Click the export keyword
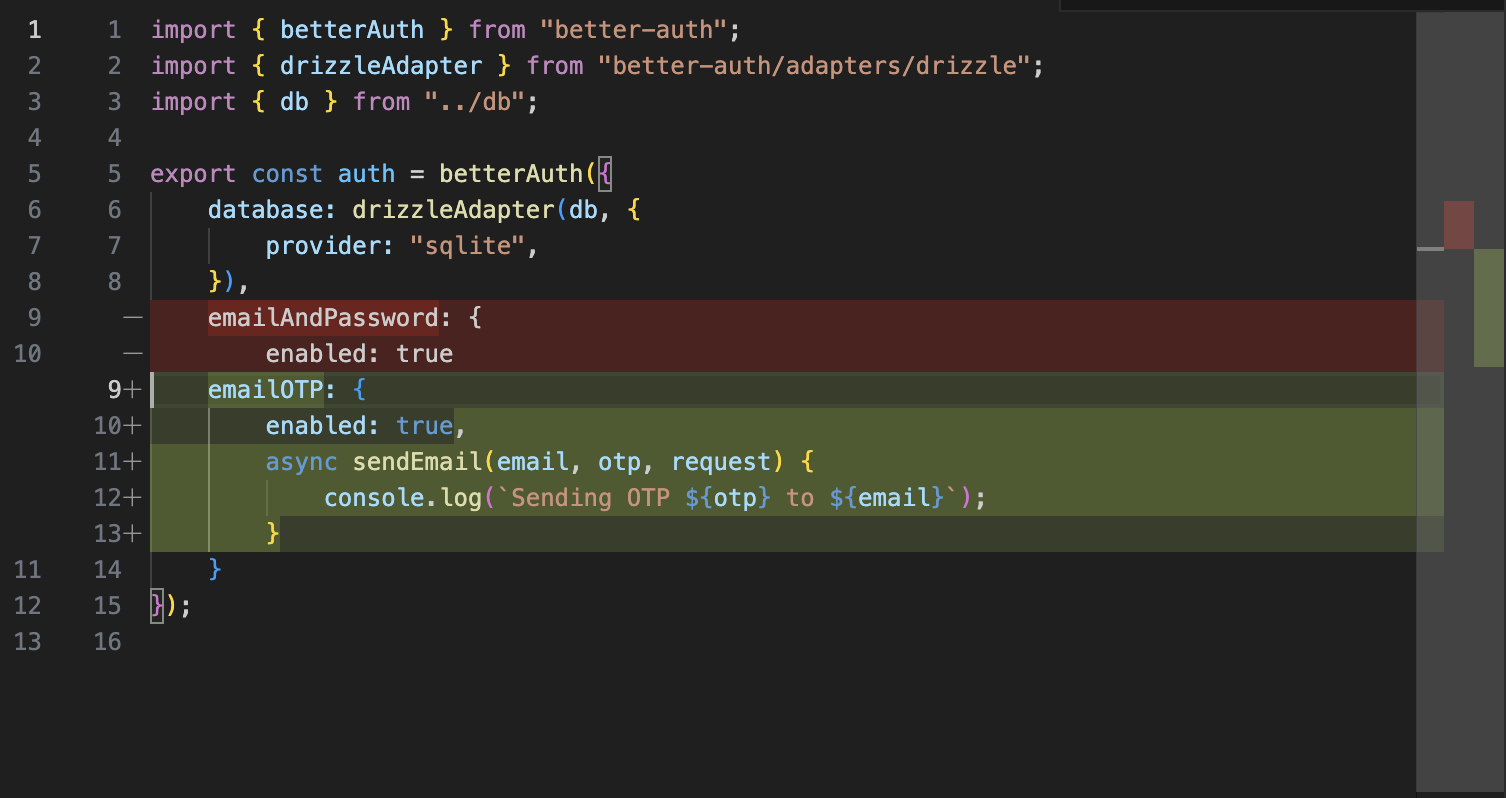The width and height of the screenshot is (1506, 798). (193, 174)
